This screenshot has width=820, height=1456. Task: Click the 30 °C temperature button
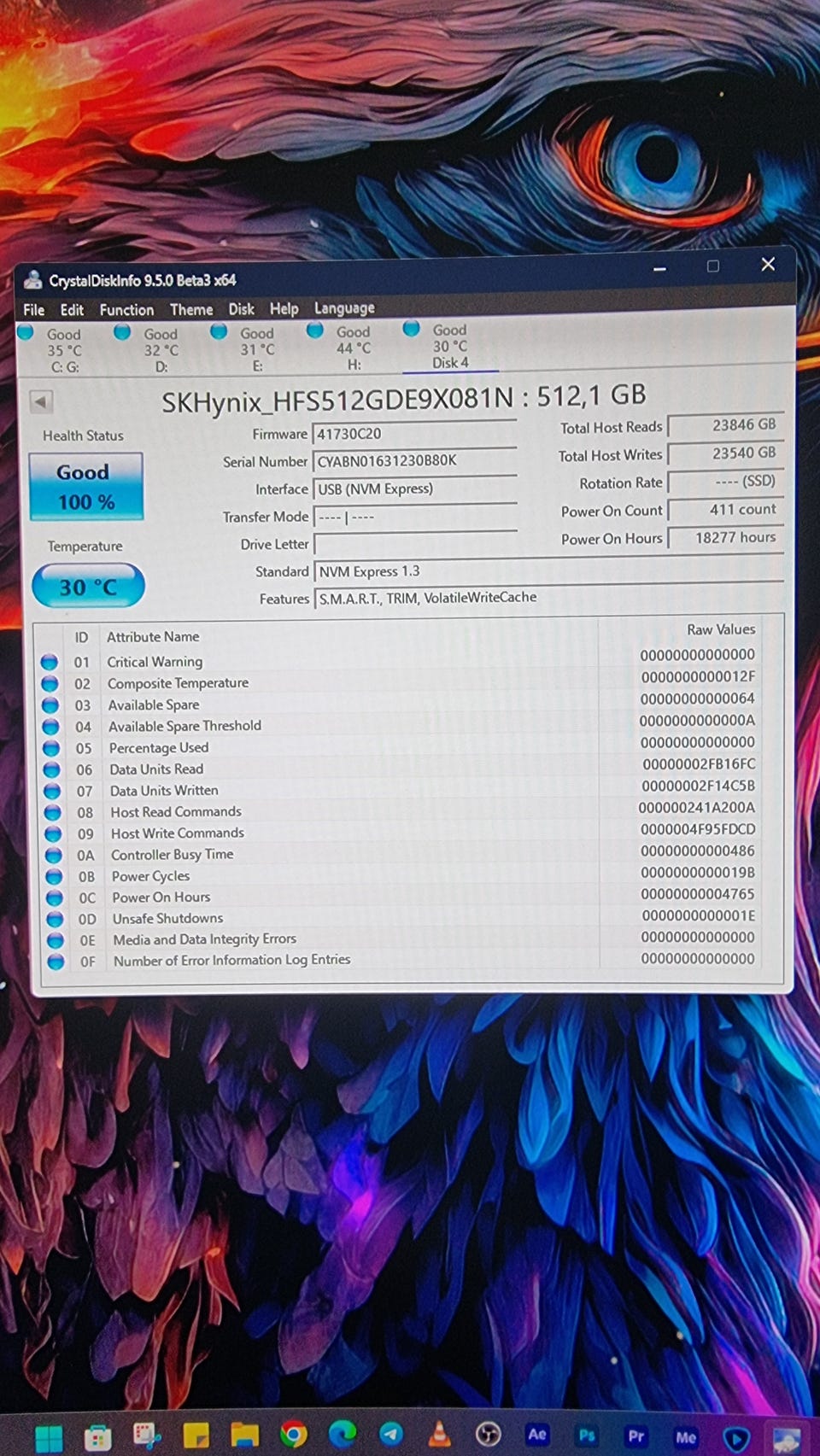coord(88,587)
